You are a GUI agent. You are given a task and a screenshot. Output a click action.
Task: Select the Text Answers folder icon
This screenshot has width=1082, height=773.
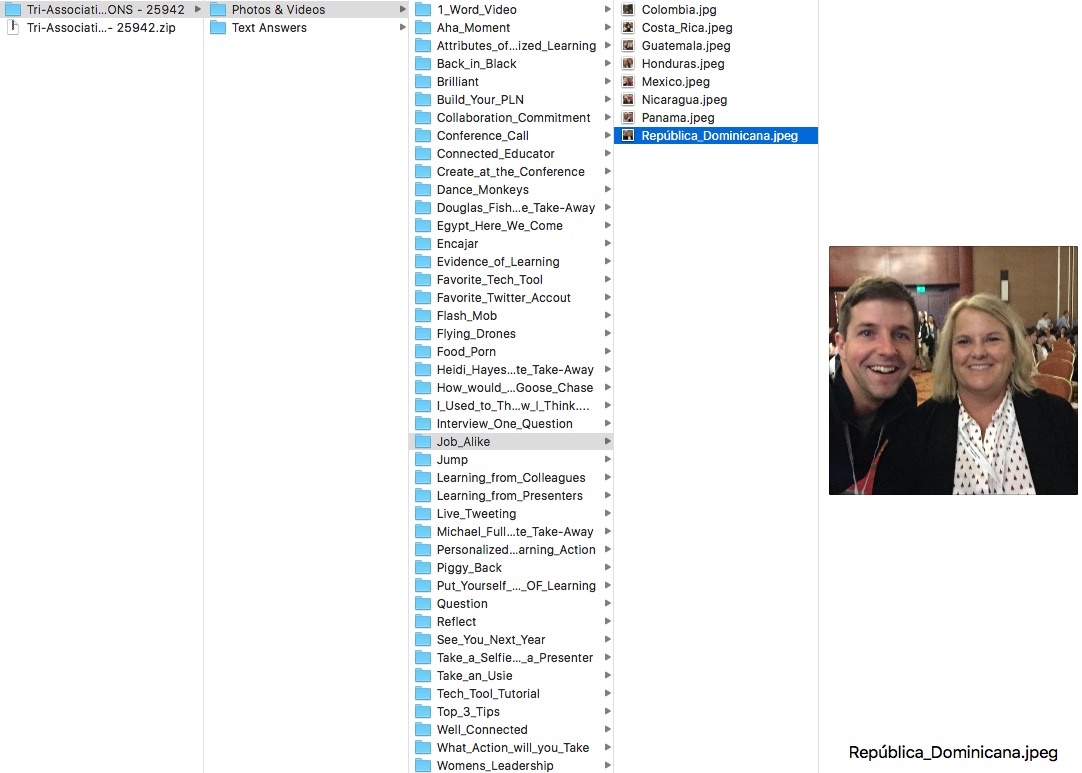coord(218,28)
